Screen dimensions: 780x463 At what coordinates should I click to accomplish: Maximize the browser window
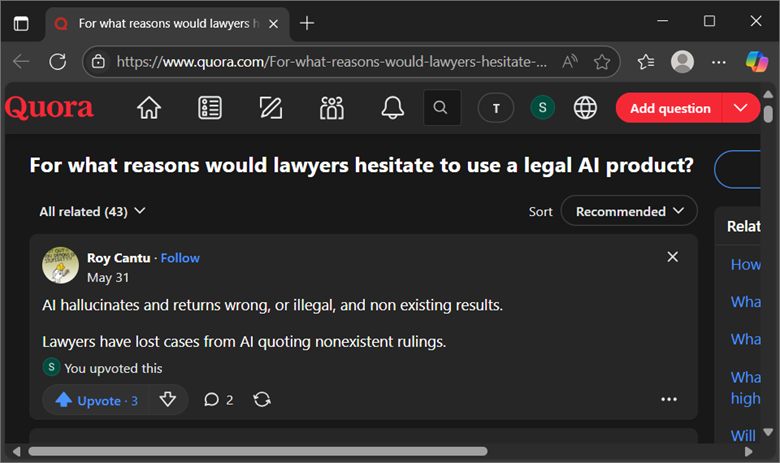709,21
